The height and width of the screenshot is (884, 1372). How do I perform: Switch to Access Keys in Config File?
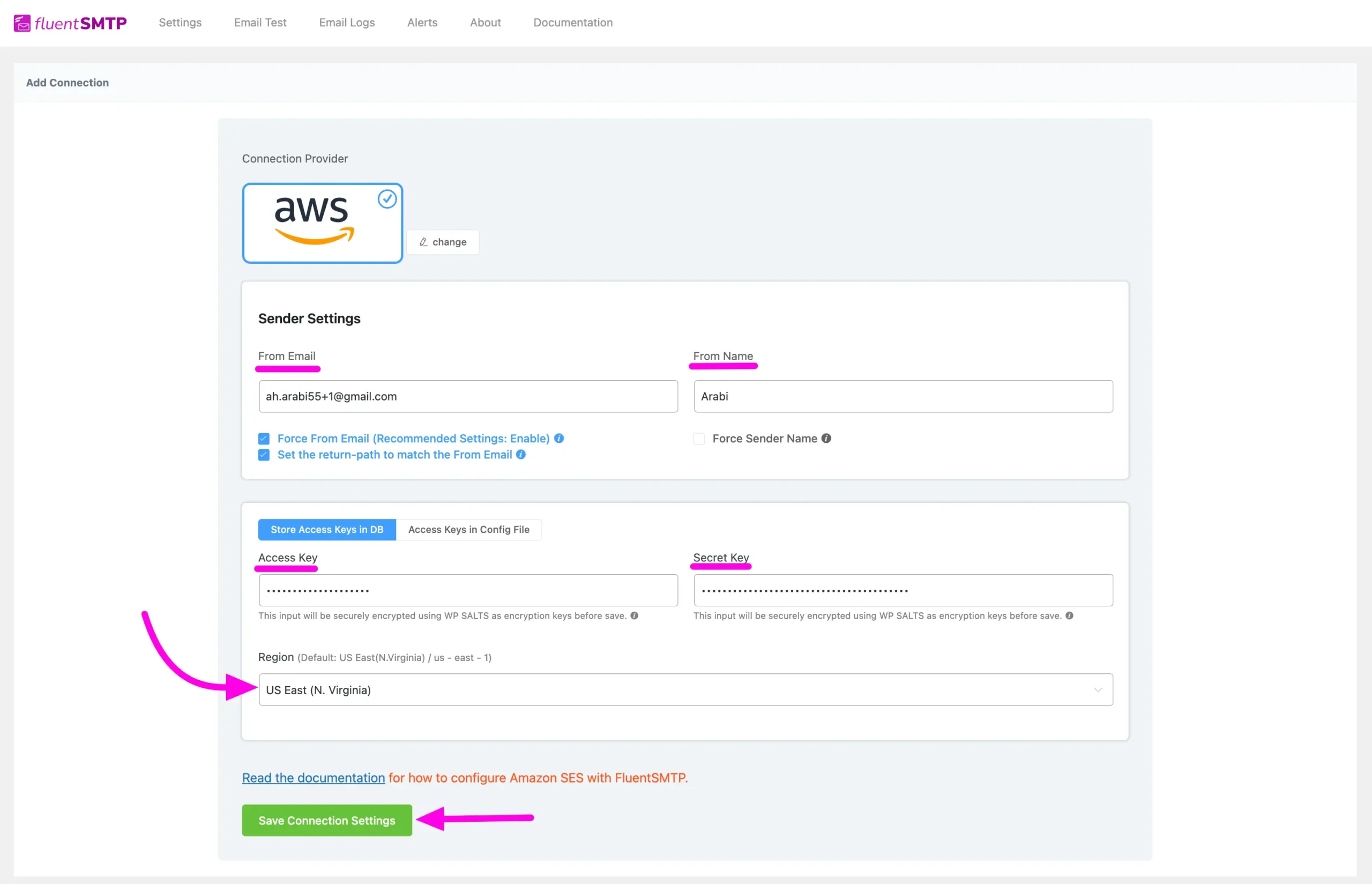(x=469, y=530)
